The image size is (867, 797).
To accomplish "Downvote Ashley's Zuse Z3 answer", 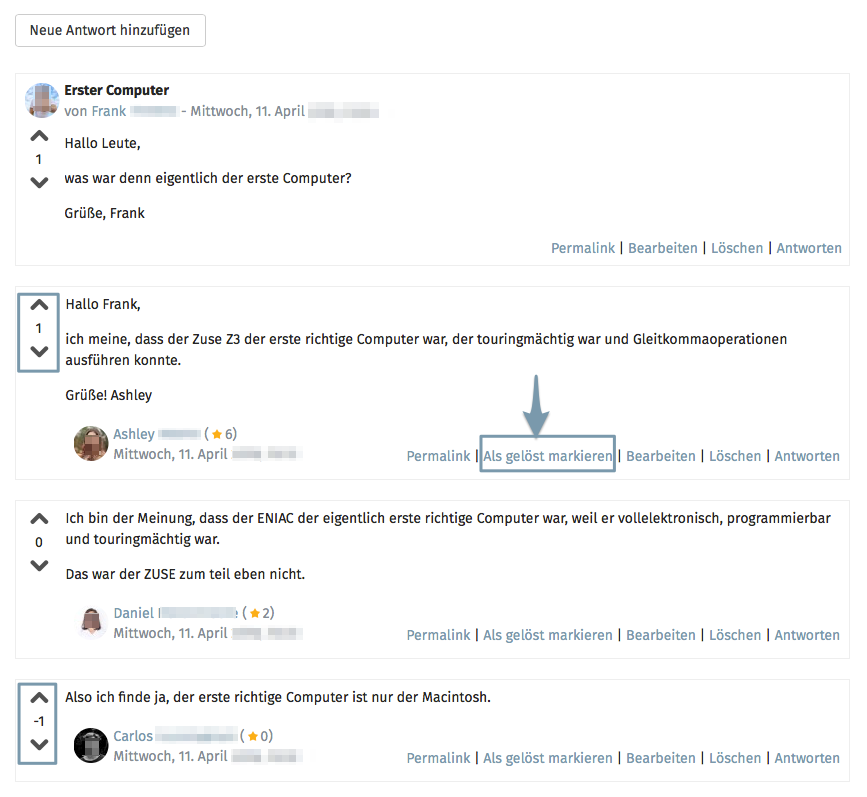I will [39, 351].
